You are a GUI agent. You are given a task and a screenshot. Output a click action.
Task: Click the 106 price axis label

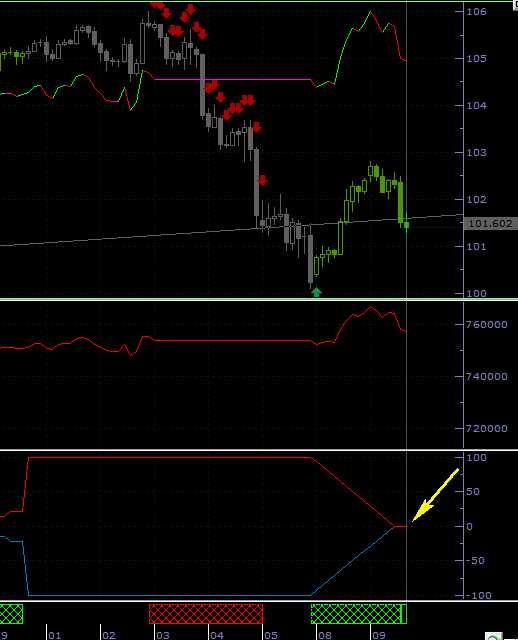pos(477,11)
